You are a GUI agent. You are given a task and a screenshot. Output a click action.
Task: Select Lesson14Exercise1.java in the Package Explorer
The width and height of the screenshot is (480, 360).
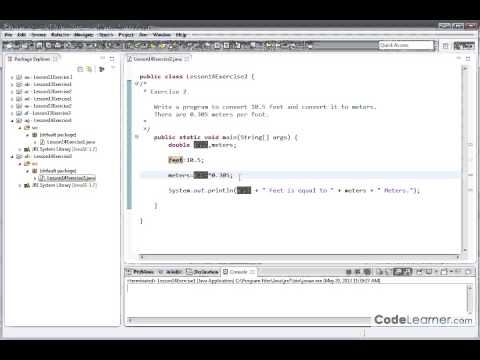tap(67, 142)
